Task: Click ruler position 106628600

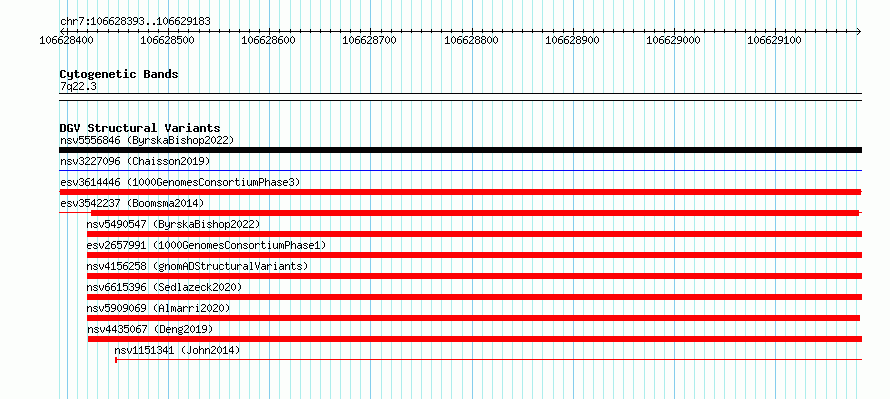Action: point(268,40)
